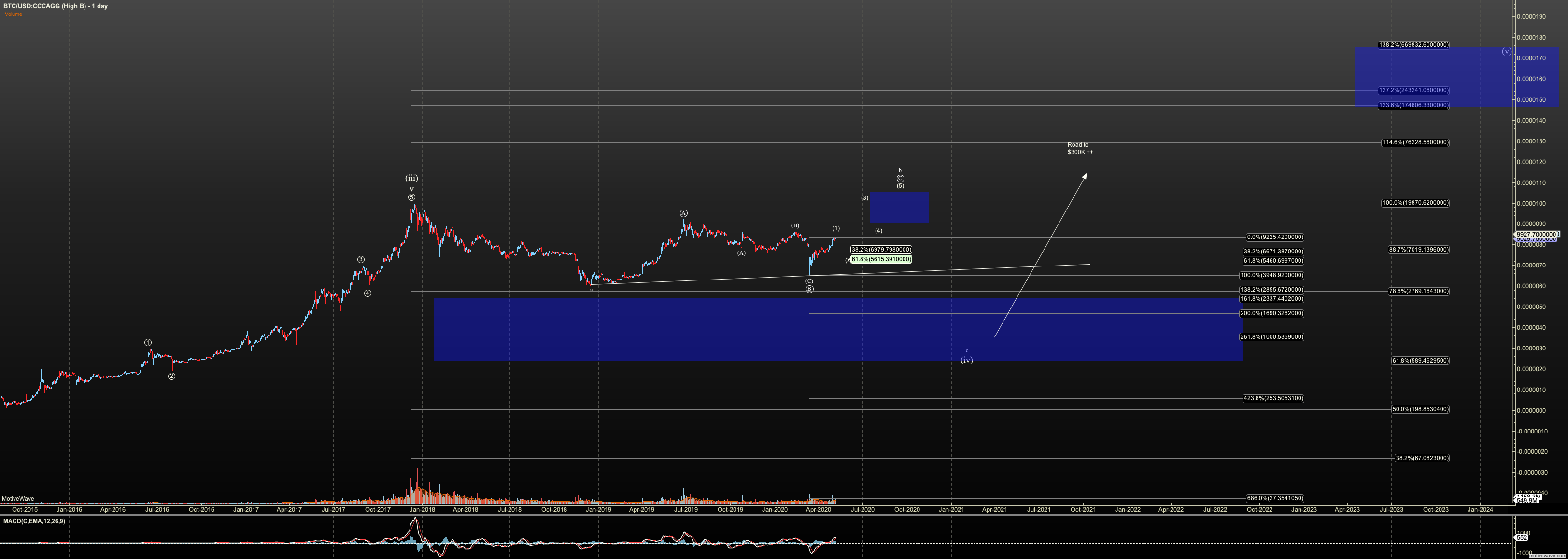Click the circled 4 wave label
Viewport: 1568px width, 559px height.
pyautogui.click(x=367, y=293)
